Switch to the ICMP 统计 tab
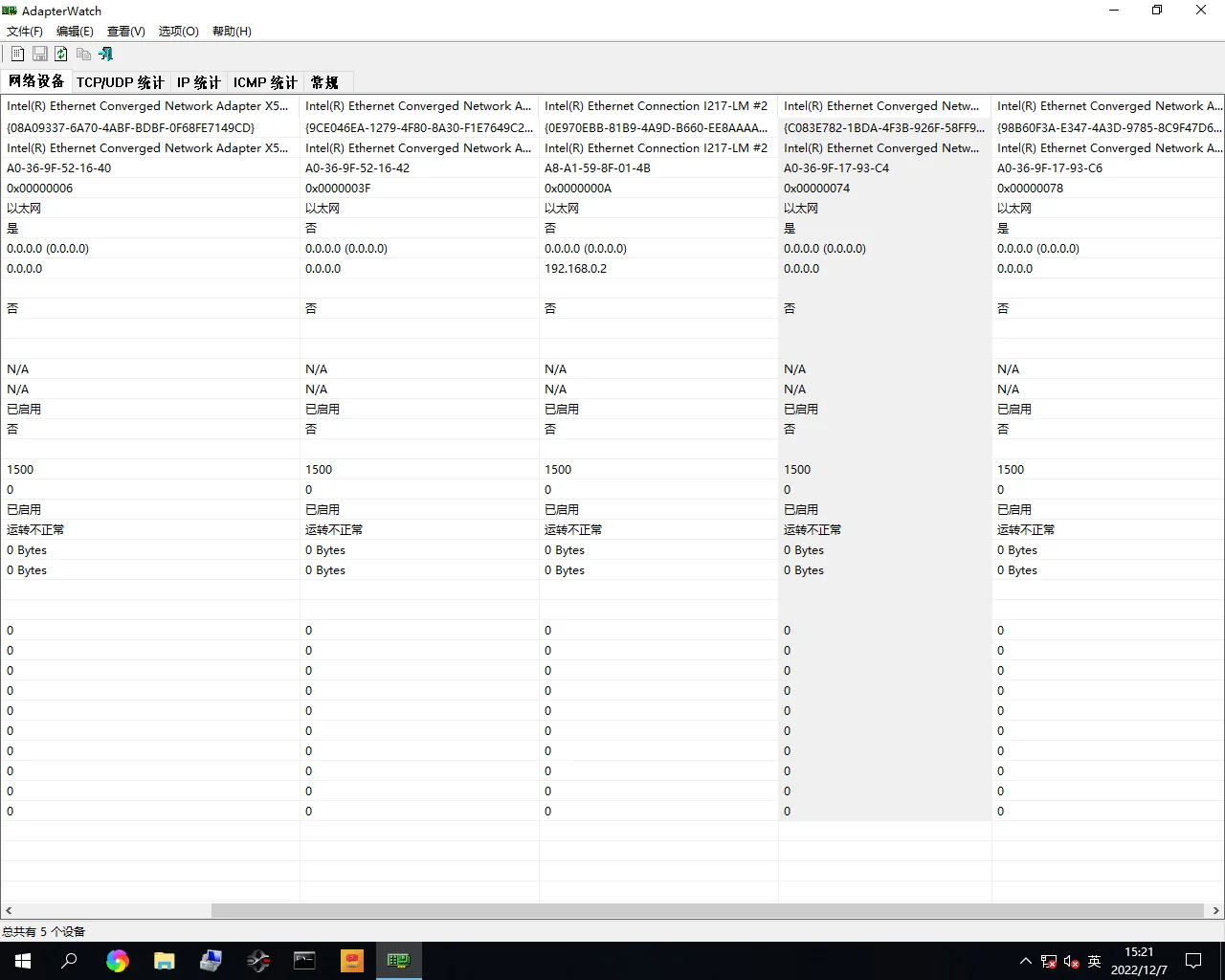Viewport: 1225px width, 980px height. coord(265,82)
